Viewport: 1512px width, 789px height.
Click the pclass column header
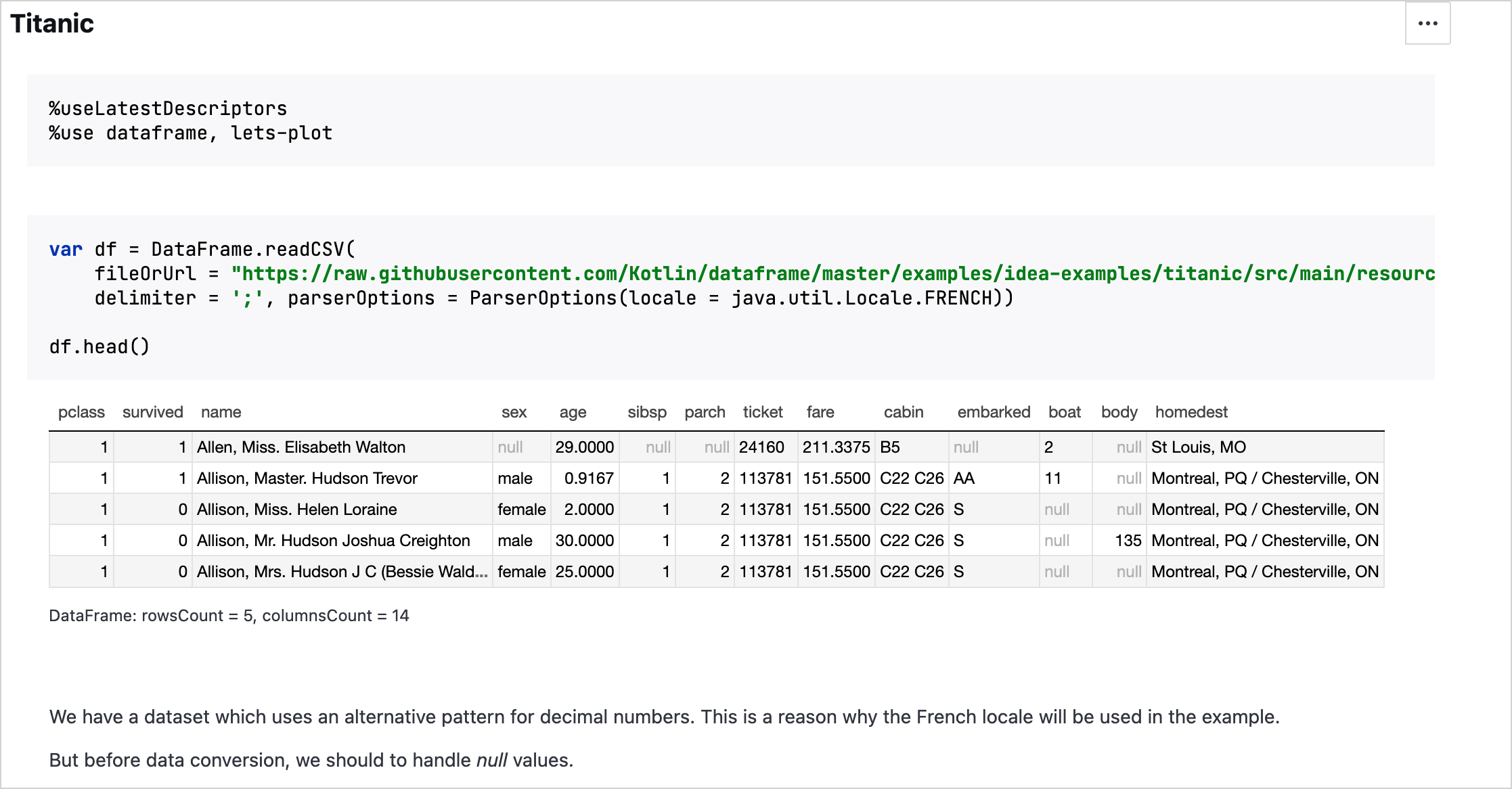tap(81, 412)
